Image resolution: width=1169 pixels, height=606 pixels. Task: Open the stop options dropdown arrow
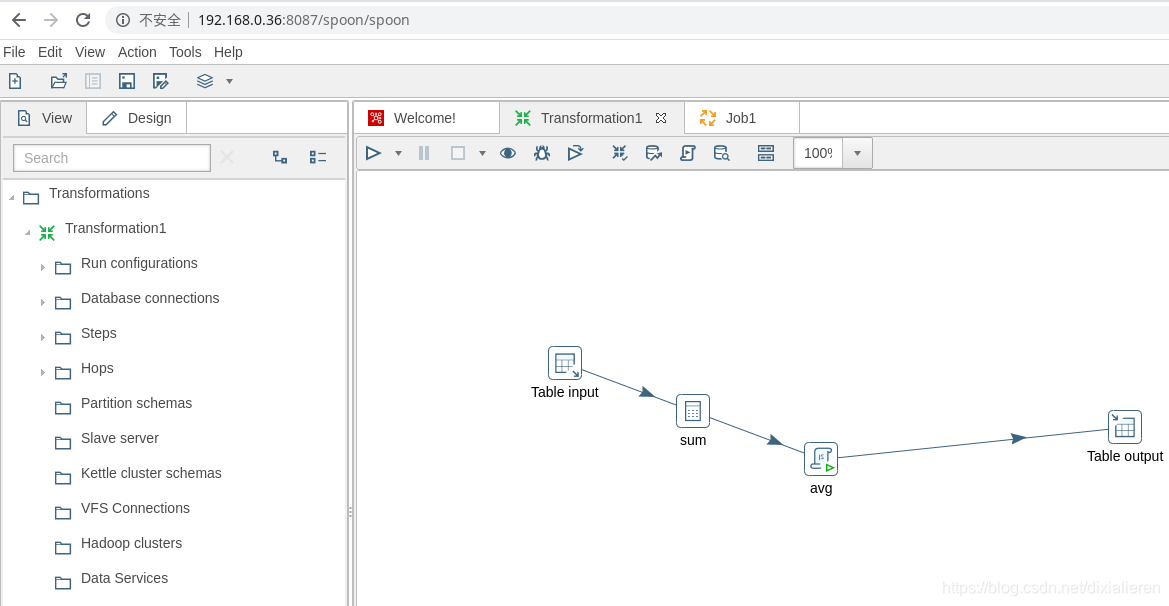[x=482, y=154]
